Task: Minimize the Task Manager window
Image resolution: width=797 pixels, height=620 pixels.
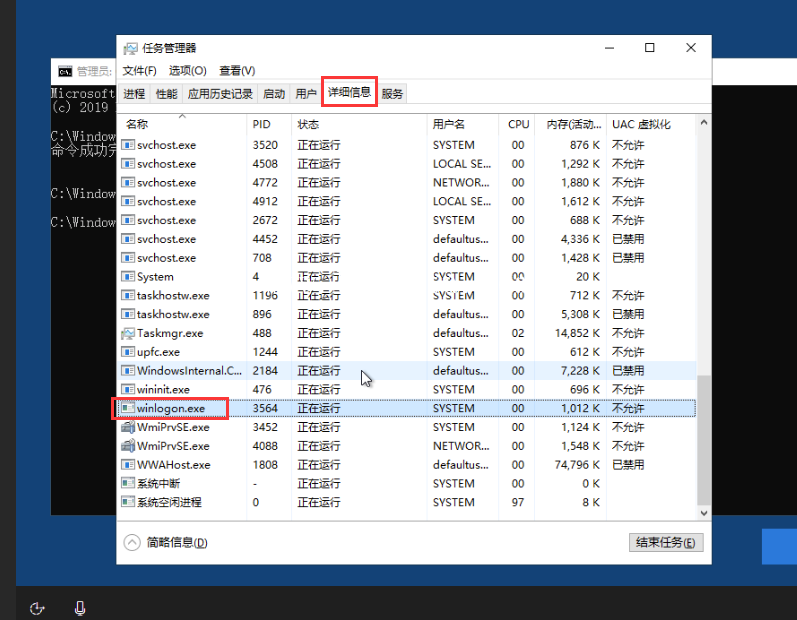Action: [609, 48]
